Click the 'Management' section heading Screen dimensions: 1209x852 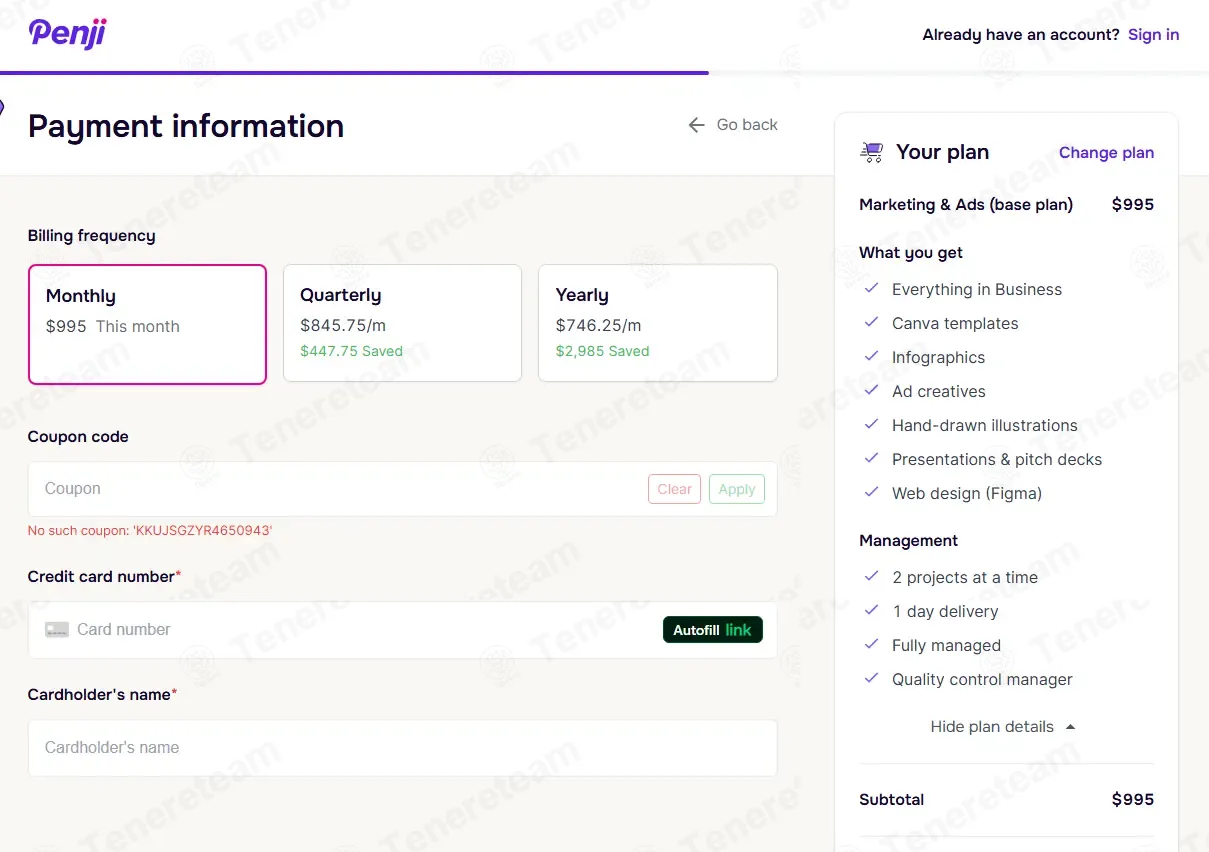[x=908, y=541]
